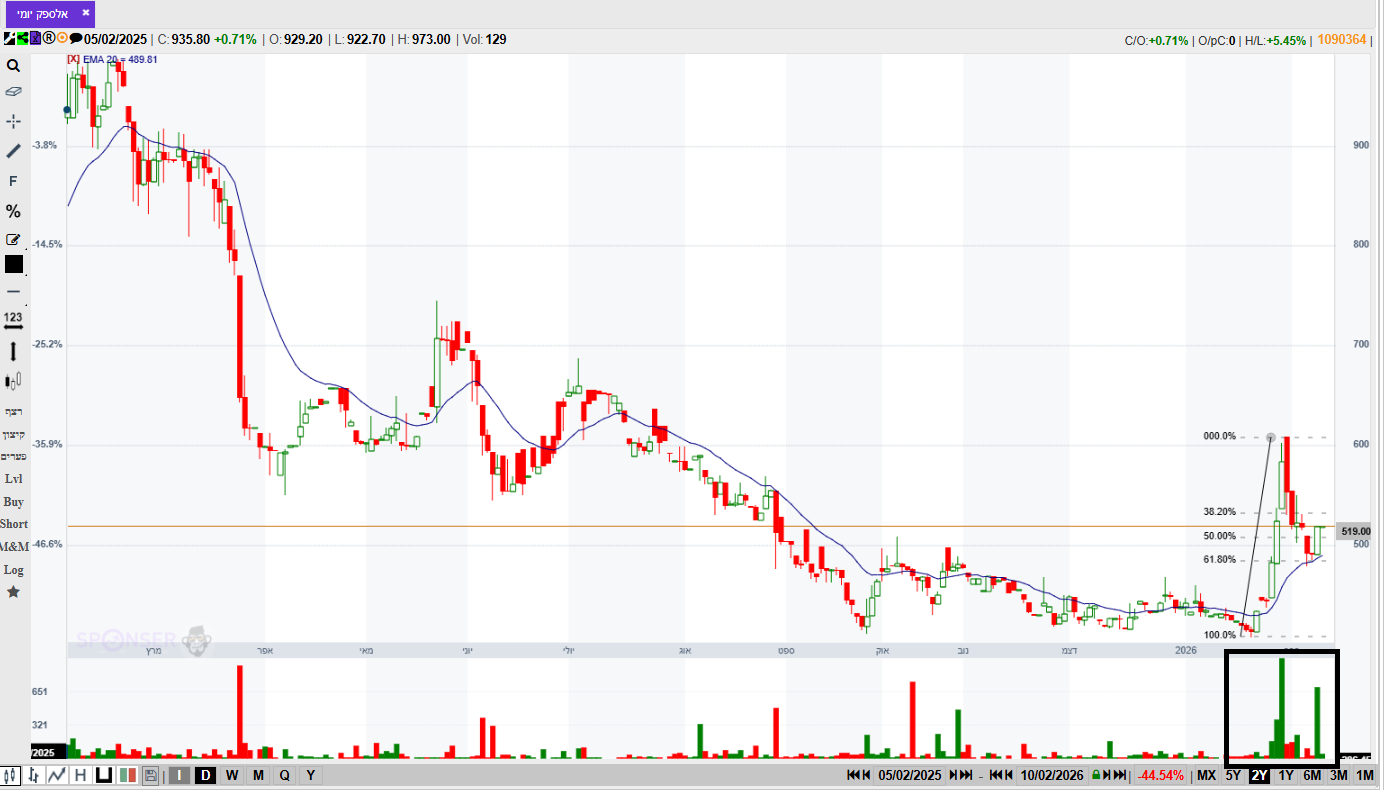Set chart range to 5Y
The width and height of the screenshot is (1384, 792).
(x=1233, y=775)
